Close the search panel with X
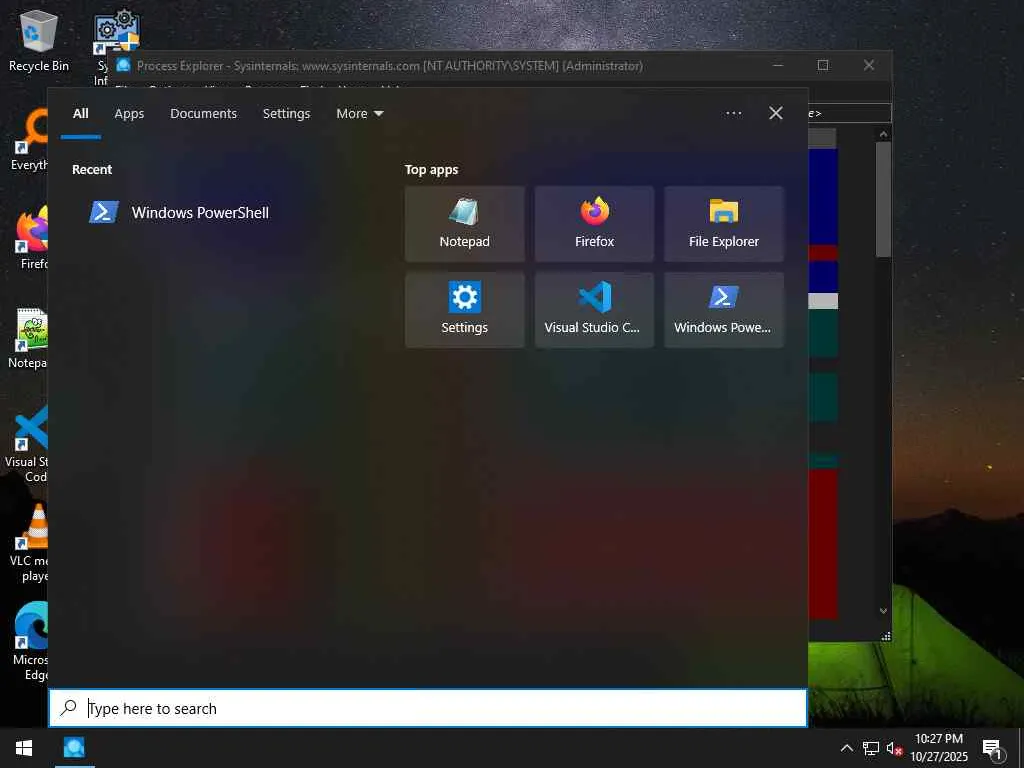This screenshot has width=1024, height=768. (775, 113)
